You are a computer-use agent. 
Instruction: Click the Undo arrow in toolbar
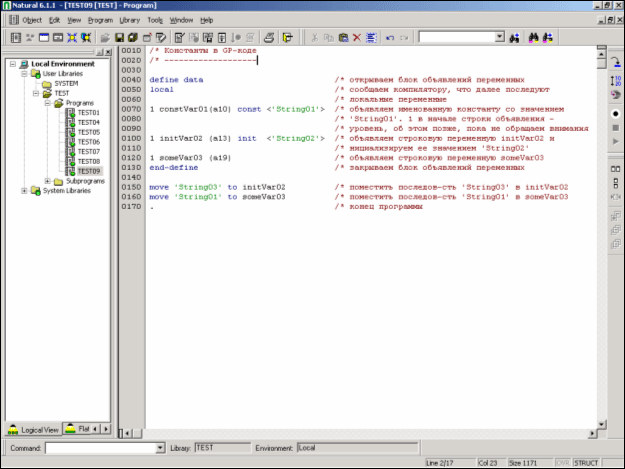389,37
